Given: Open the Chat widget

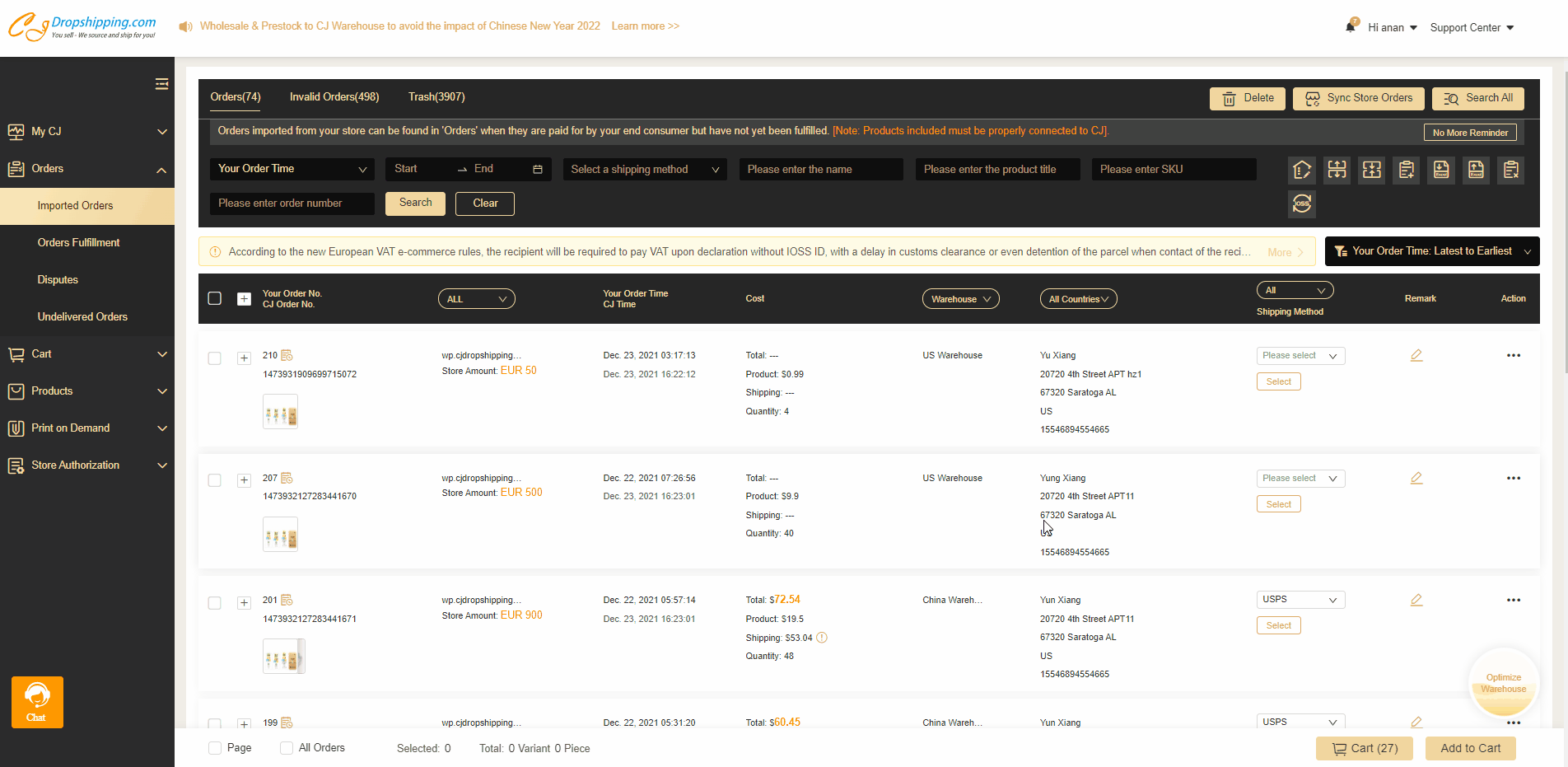Looking at the screenshot, I should click(x=37, y=702).
